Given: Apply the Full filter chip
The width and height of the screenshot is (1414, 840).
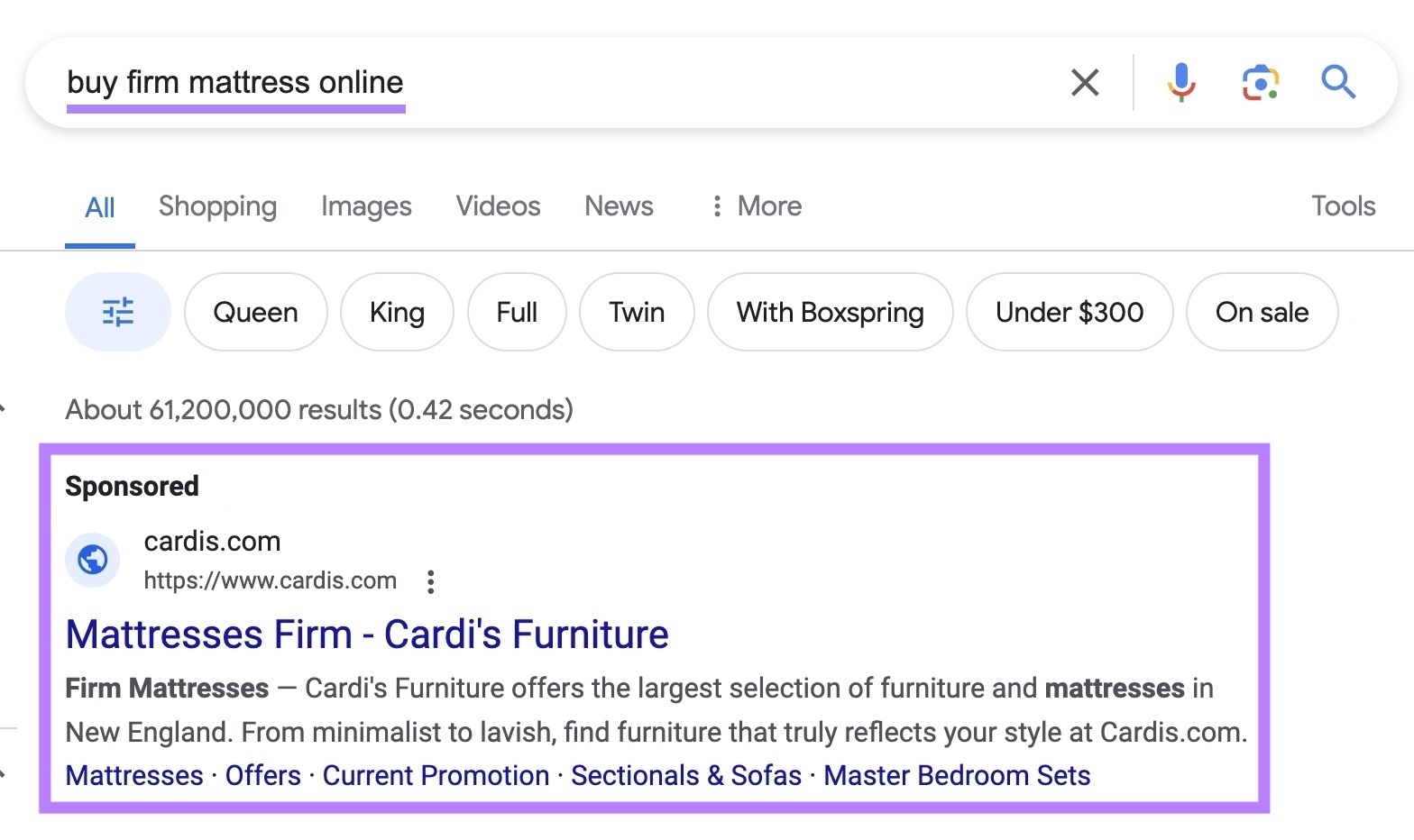Looking at the screenshot, I should 517,312.
